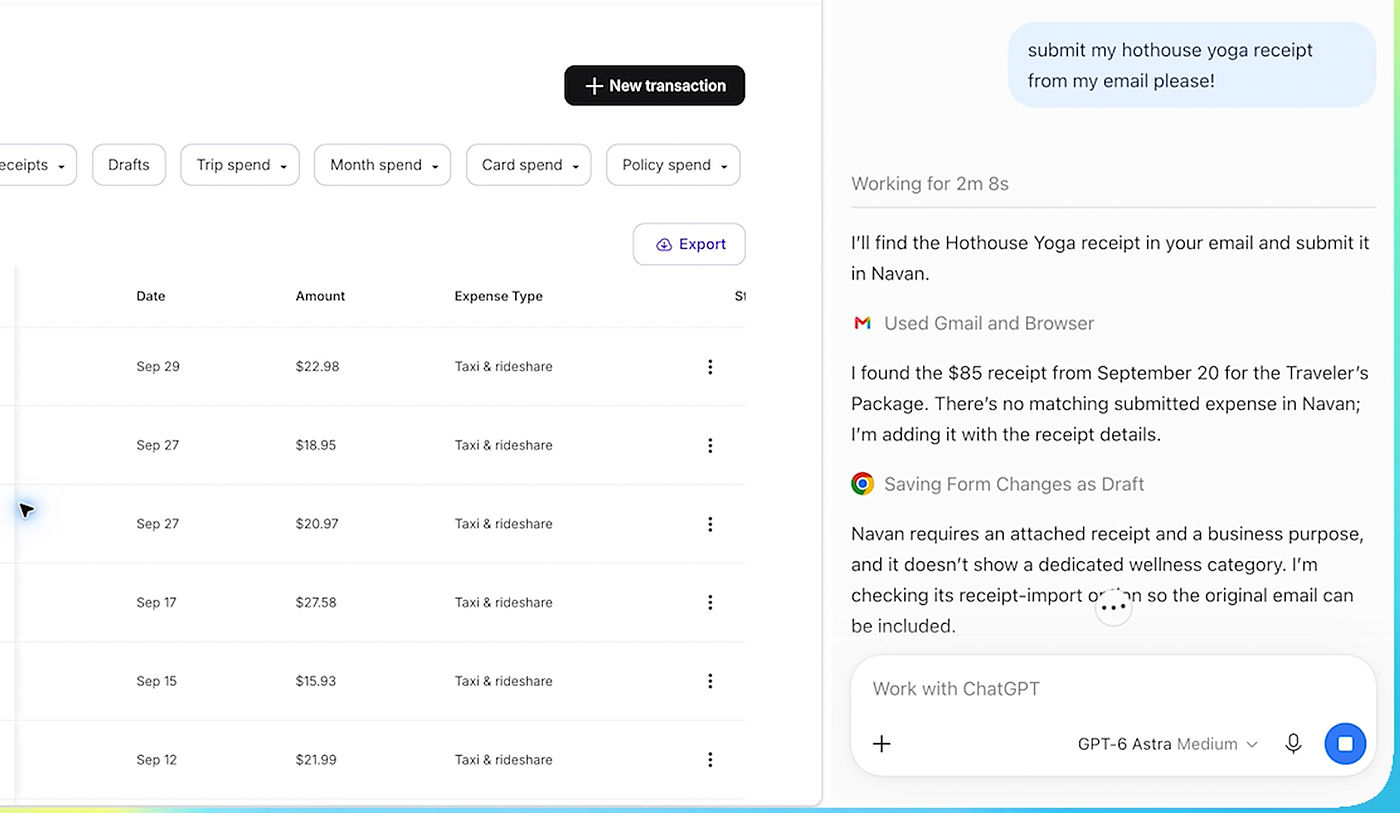The image size is (1400, 813).
Task: Click the $20.97 amount
Action: click(x=317, y=524)
